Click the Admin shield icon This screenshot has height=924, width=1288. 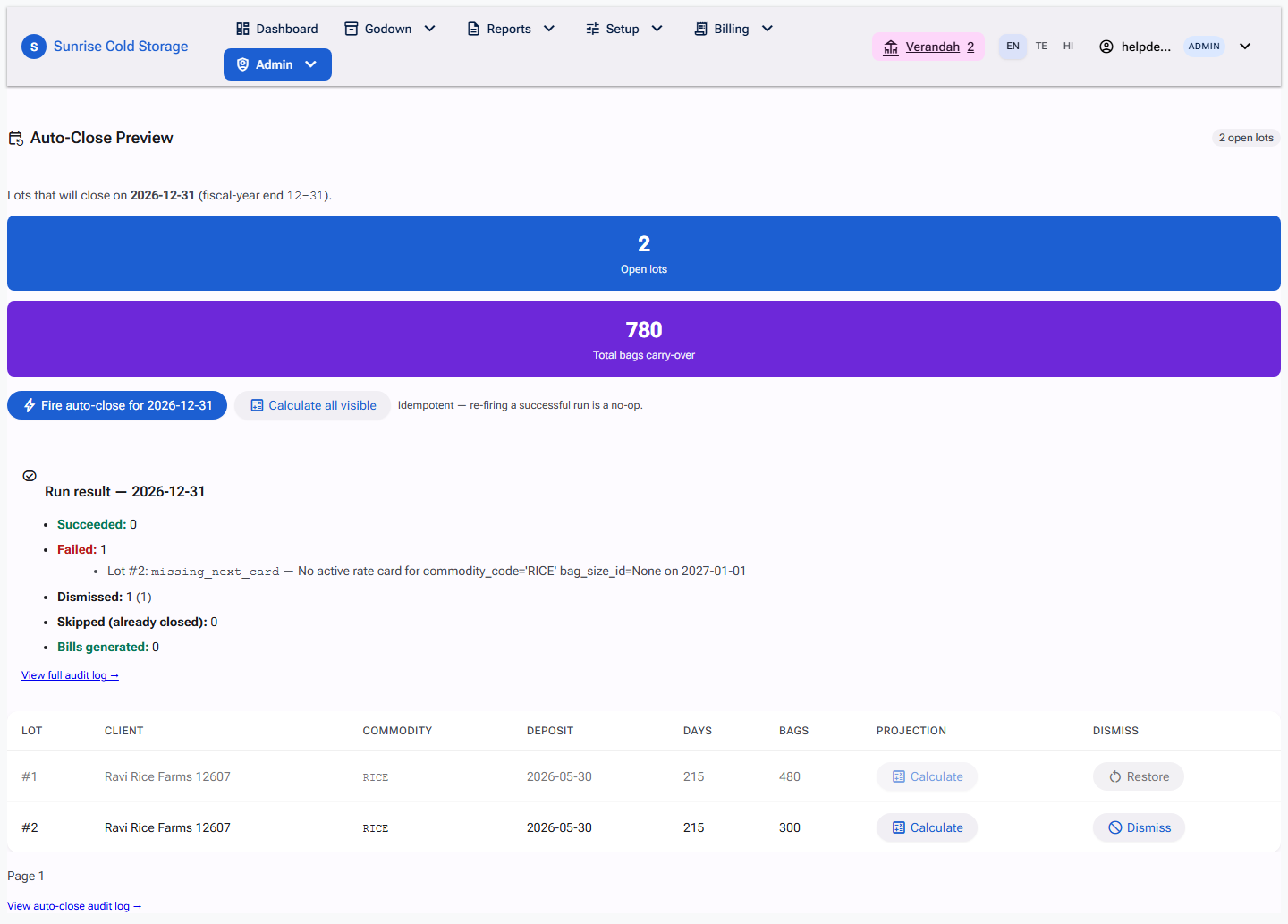(242, 64)
